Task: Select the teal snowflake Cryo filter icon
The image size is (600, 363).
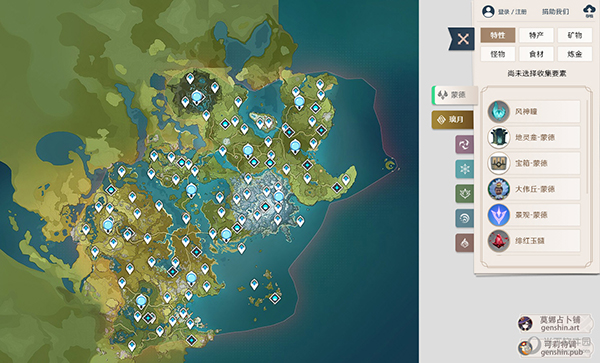Action: coord(465,169)
